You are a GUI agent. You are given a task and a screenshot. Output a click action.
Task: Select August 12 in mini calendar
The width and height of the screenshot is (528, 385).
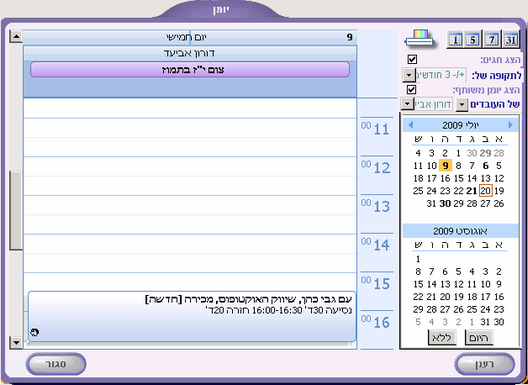tap(458, 284)
